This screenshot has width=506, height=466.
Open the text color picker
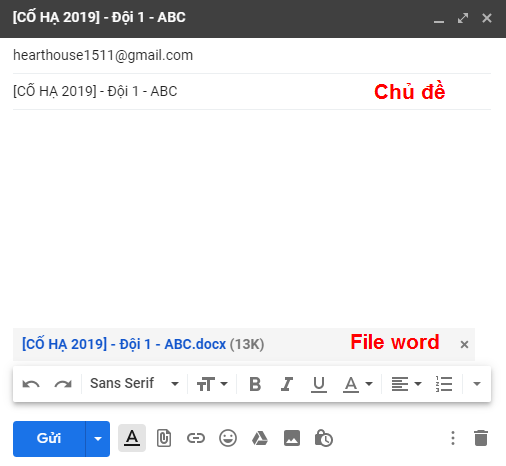[358, 384]
